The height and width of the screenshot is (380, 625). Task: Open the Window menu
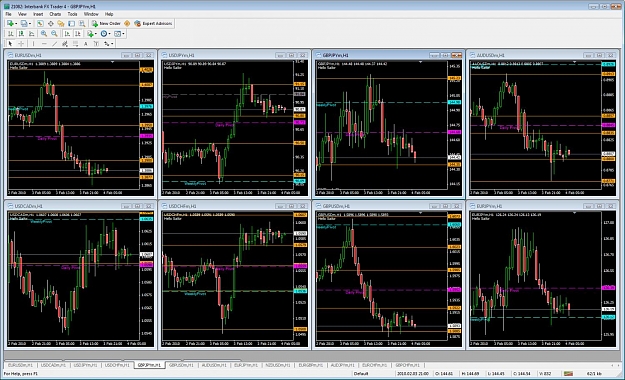(91, 14)
